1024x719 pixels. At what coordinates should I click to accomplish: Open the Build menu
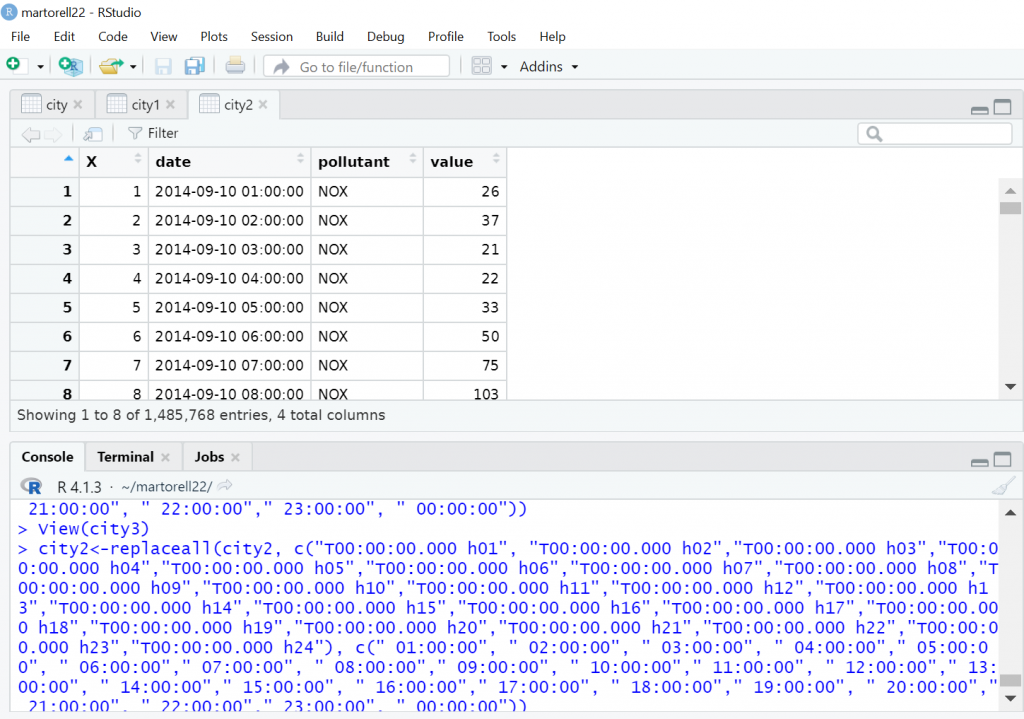click(x=330, y=37)
